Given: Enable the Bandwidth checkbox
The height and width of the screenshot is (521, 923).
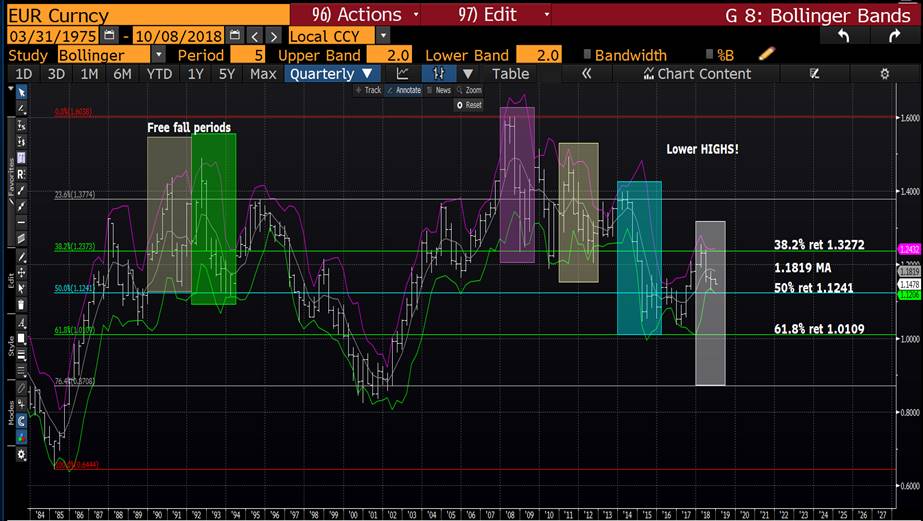Looking at the screenshot, I should click(x=588, y=55).
